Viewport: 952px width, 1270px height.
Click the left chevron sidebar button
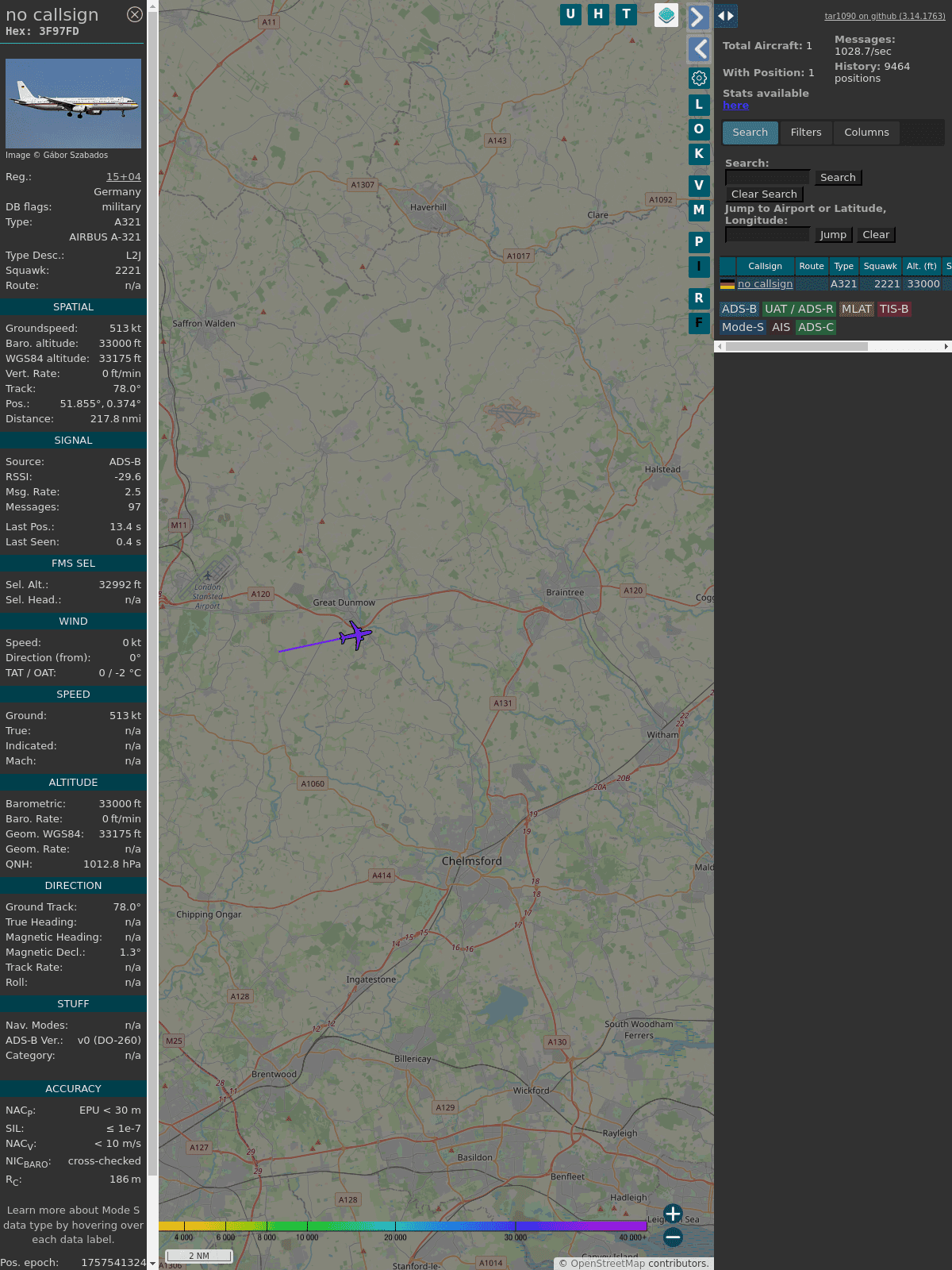click(698, 49)
